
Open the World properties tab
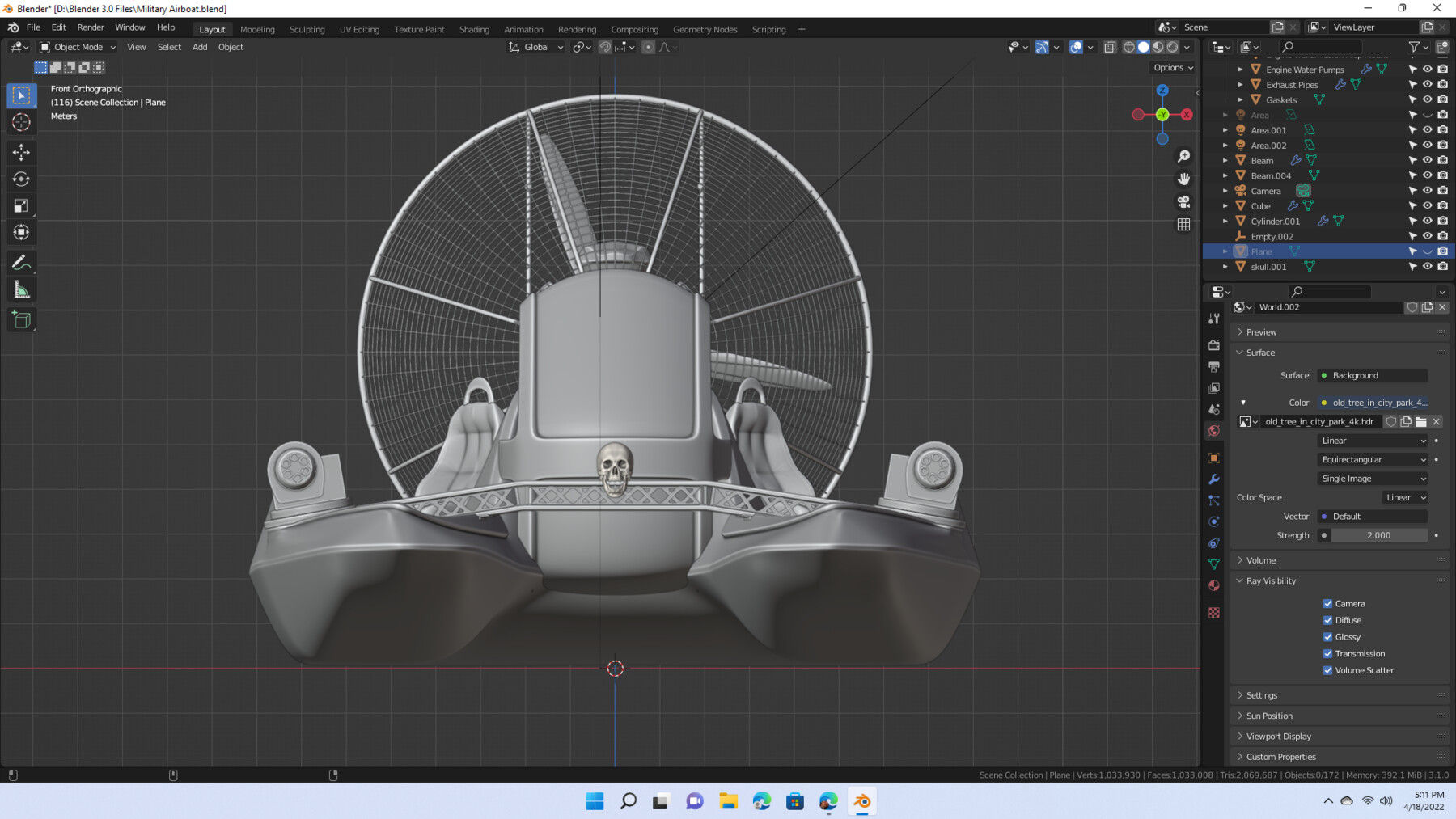[x=1213, y=430]
